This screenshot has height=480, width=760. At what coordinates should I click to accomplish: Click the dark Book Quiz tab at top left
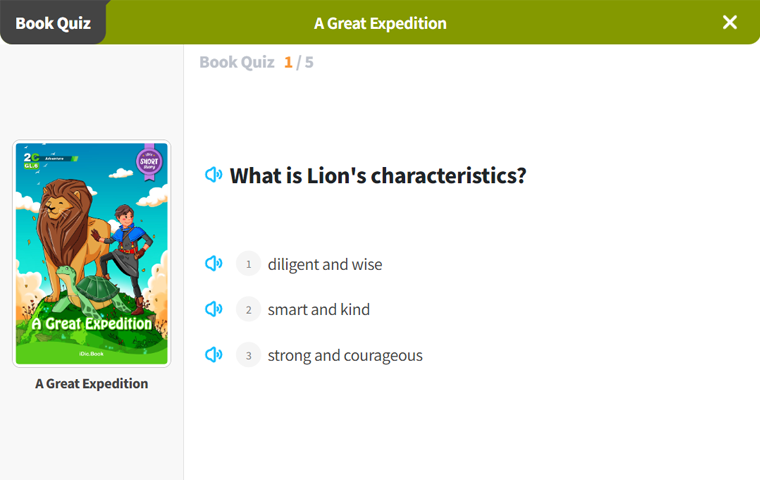(52, 23)
